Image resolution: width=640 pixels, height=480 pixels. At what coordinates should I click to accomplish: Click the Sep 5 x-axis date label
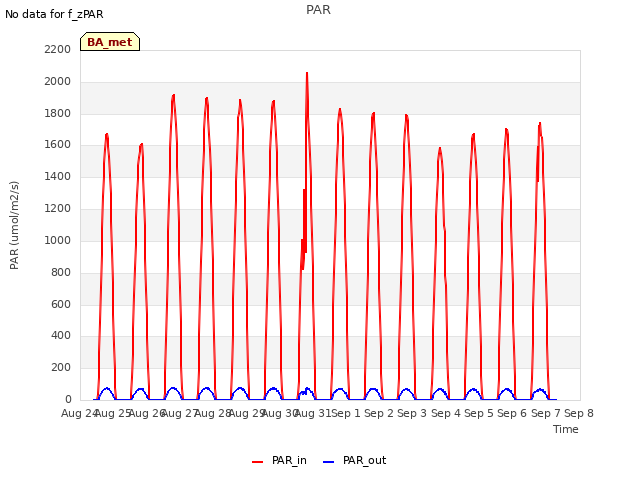click(x=479, y=413)
